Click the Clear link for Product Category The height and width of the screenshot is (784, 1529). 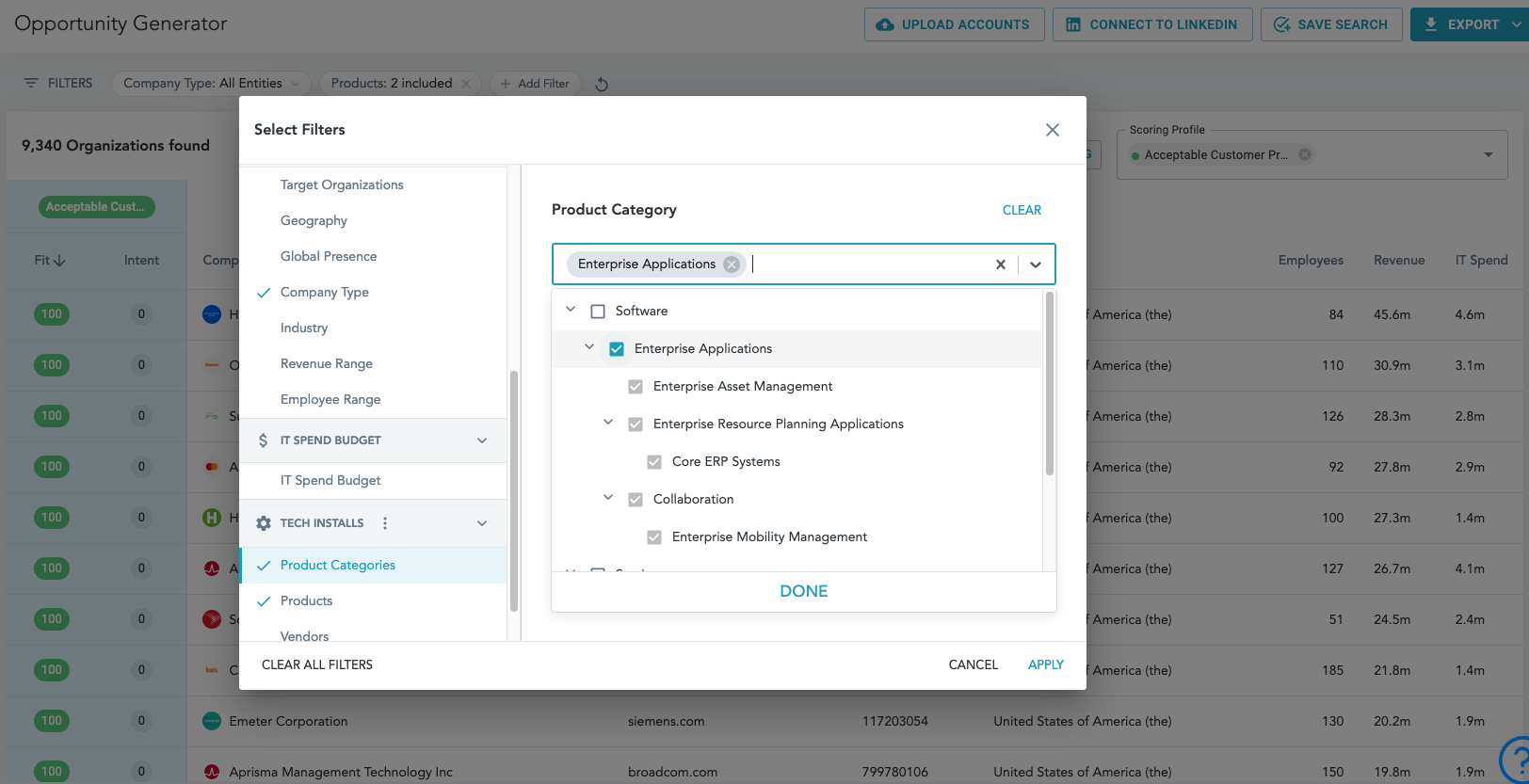tap(1022, 210)
